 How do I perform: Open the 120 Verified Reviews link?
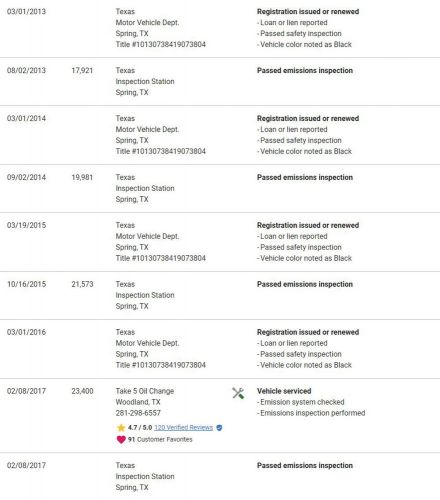(x=183, y=428)
